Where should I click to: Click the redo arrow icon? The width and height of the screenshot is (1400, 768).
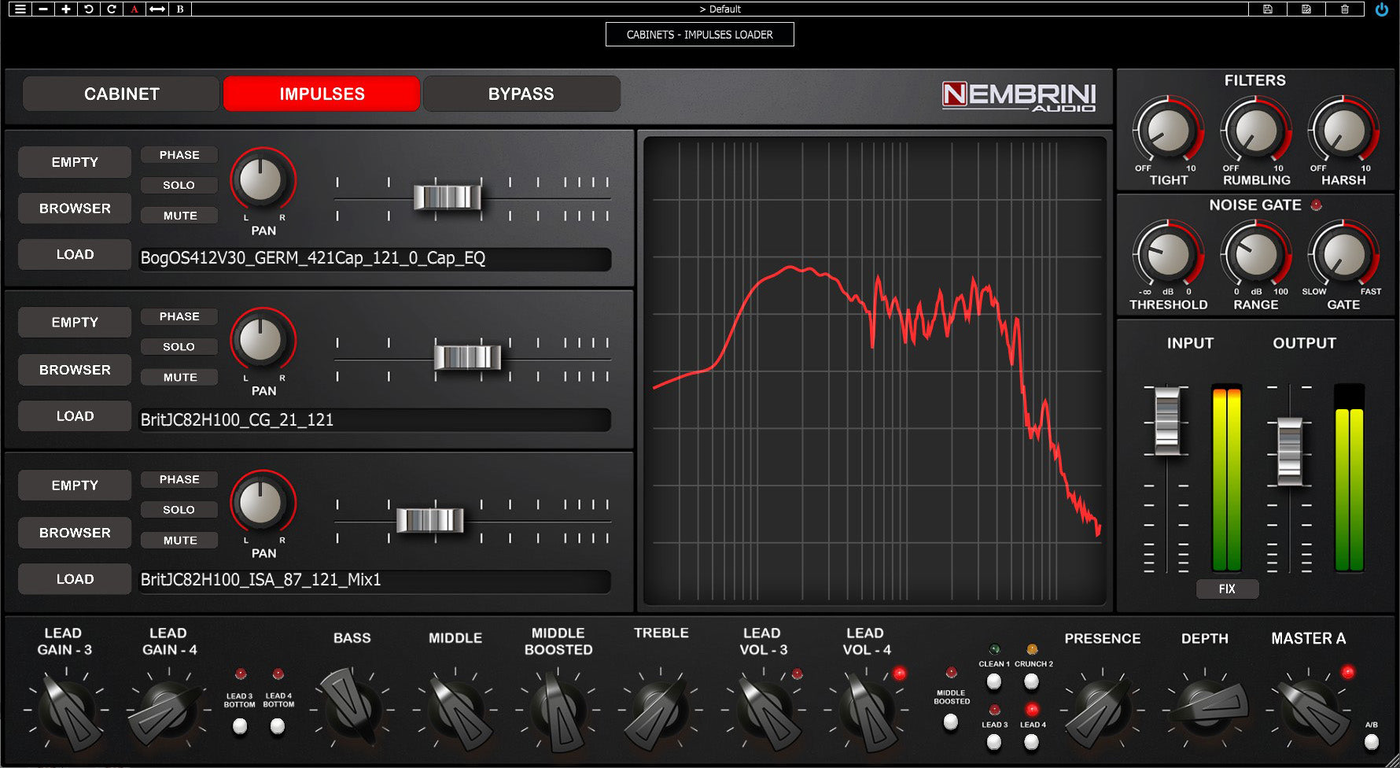111,9
